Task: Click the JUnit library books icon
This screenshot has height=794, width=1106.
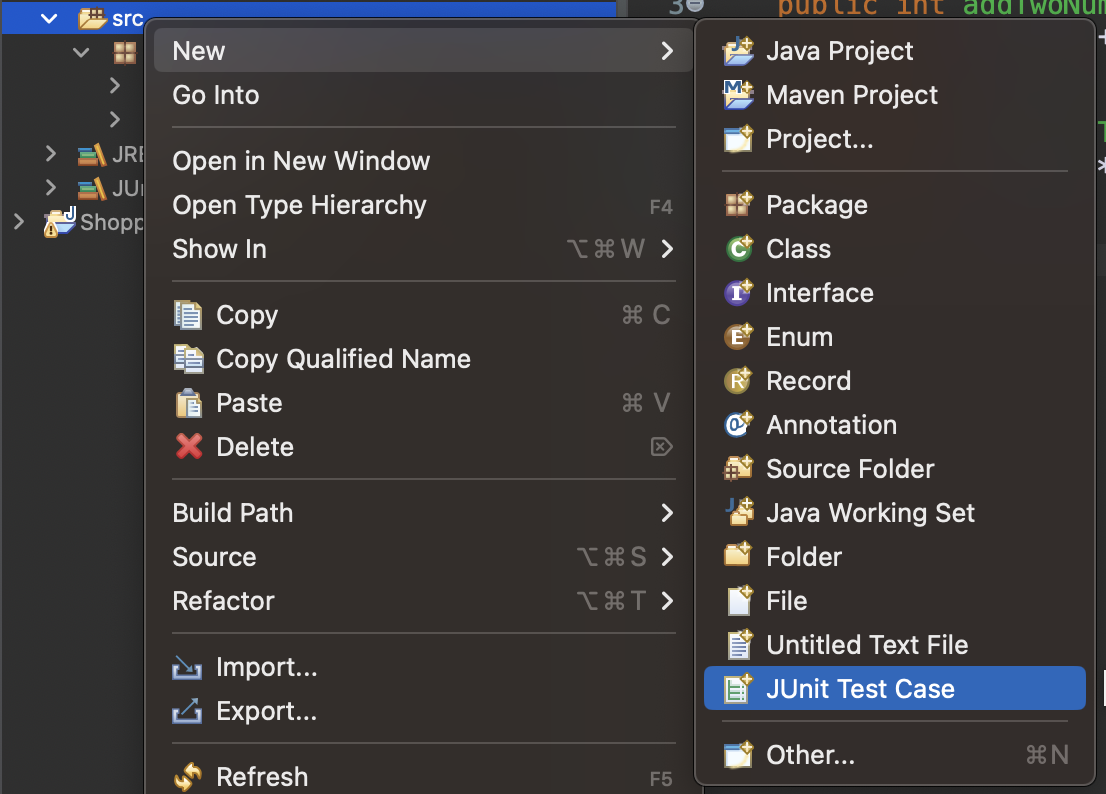Action: tap(92, 188)
